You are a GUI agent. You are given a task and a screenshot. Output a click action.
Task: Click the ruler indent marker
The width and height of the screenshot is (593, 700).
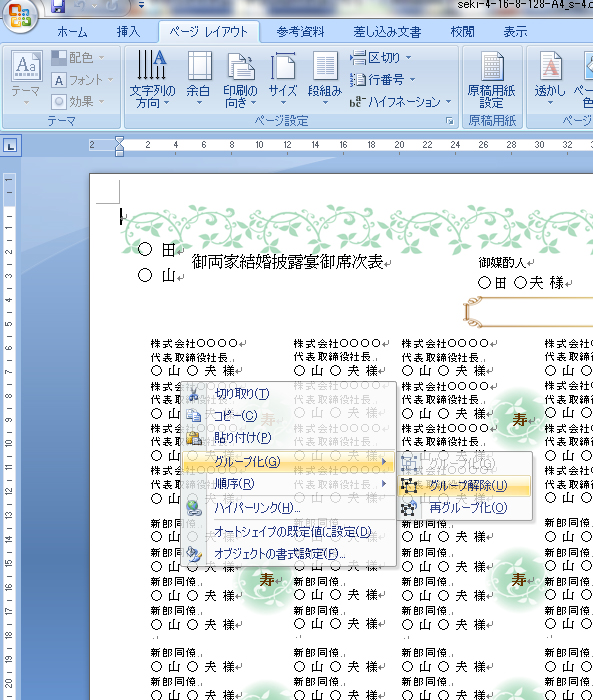pyautogui.click(x=119, y=146)
